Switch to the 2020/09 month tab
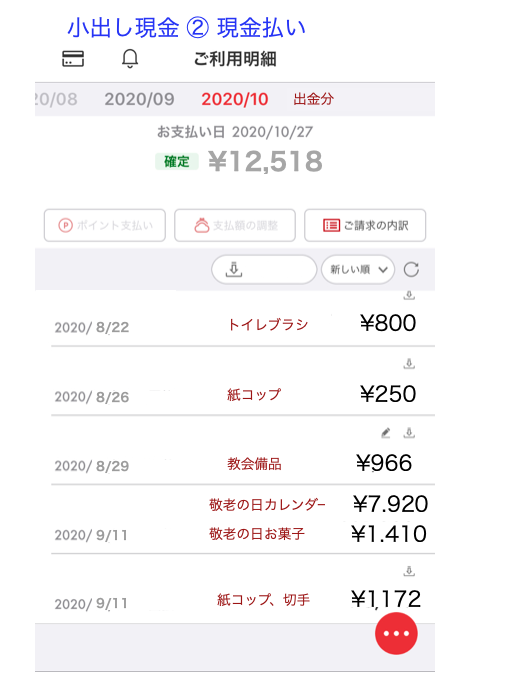The image size is (518, 686). [x=139, y=99]
